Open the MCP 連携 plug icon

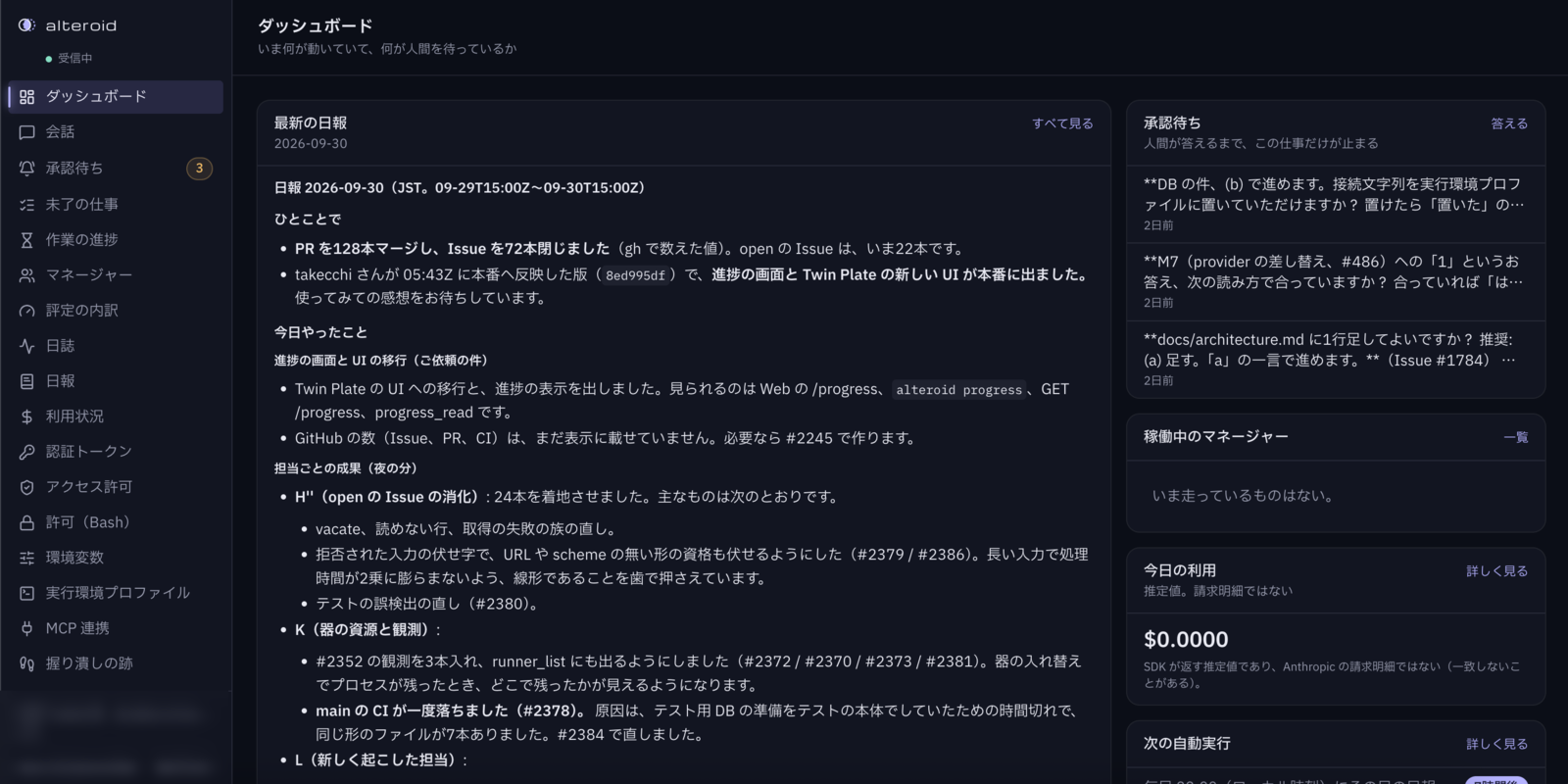[26, 628]
